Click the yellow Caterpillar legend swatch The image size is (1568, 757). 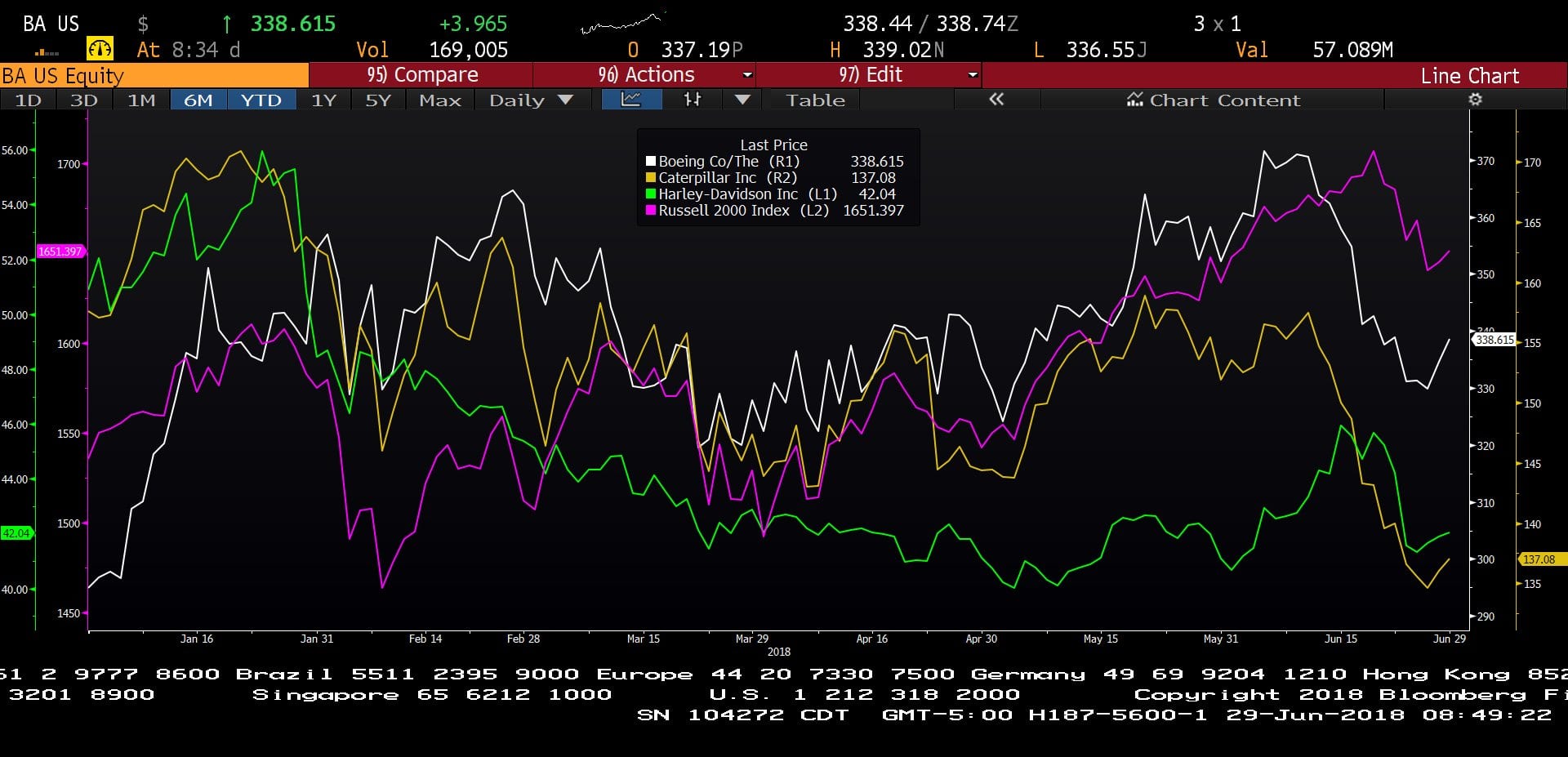pos(651,178)
